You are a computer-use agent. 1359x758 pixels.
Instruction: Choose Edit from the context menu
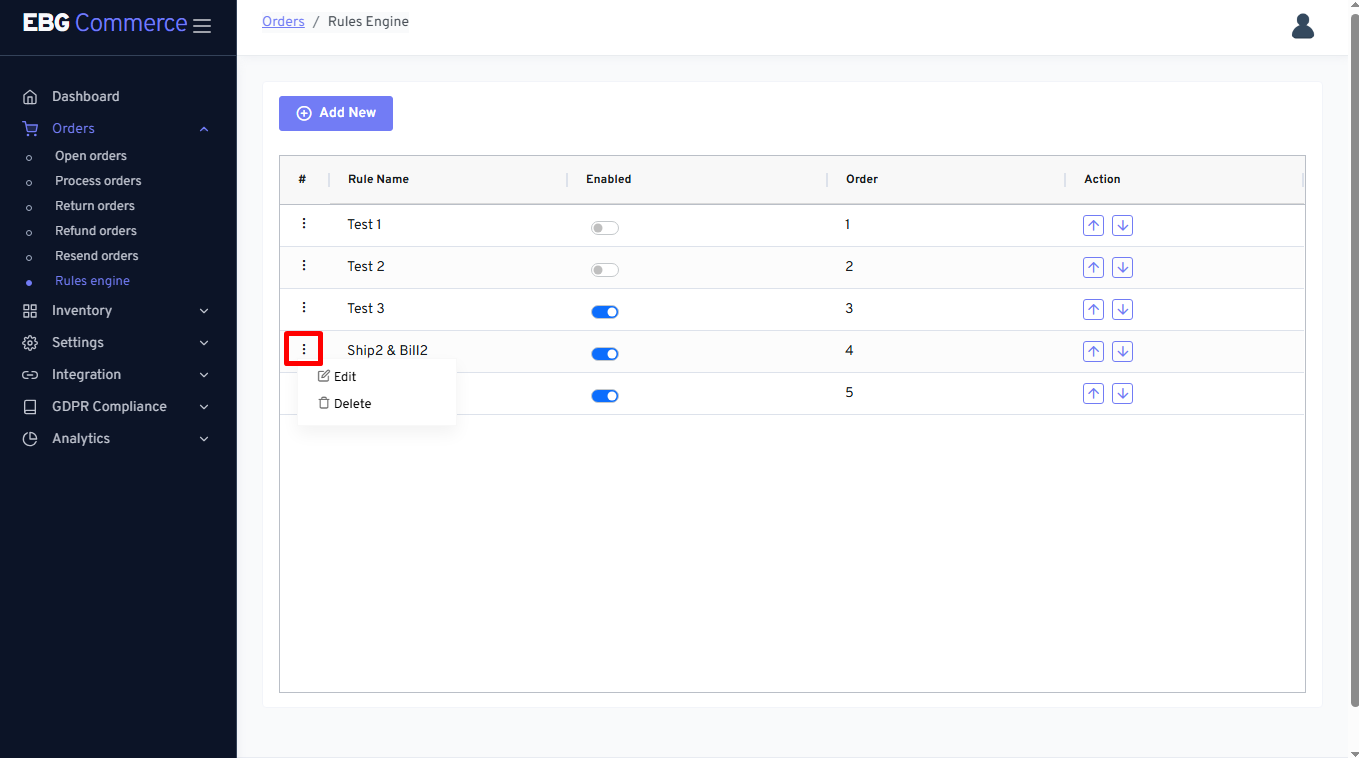tap(344, 377)
